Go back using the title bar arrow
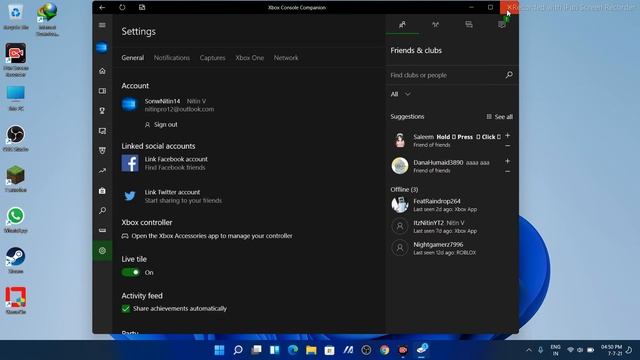The image size is (640, 360). click(x=102, y=7)
